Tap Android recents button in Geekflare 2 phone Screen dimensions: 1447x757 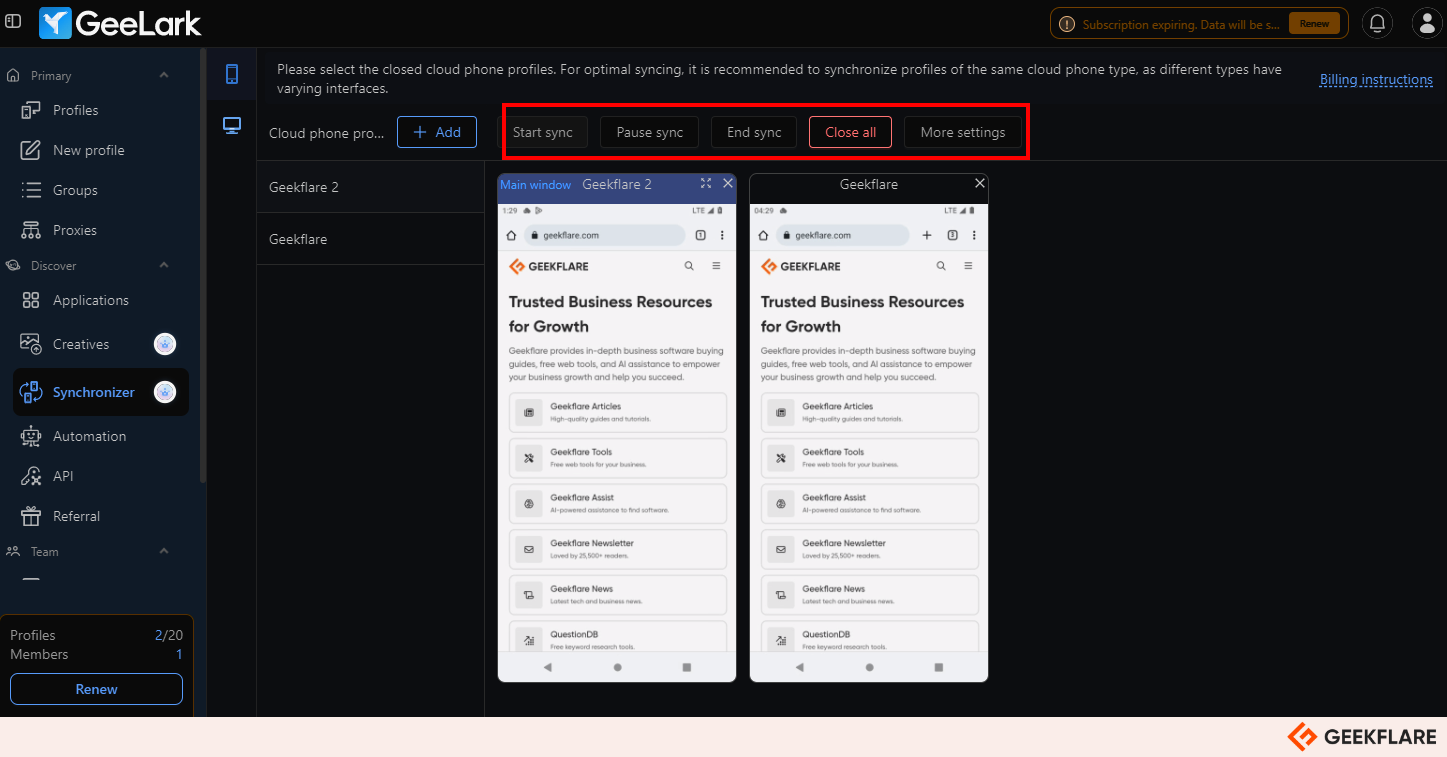click(686, 667)
